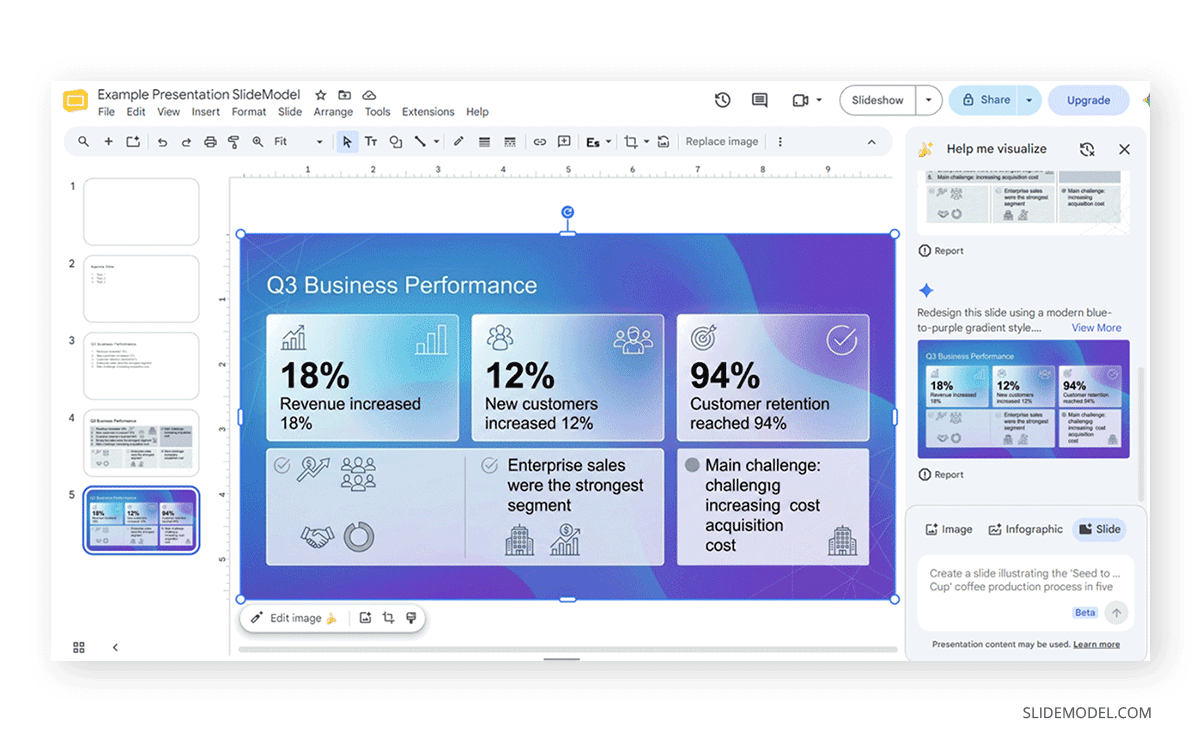Print the presentation

(210, 142)
